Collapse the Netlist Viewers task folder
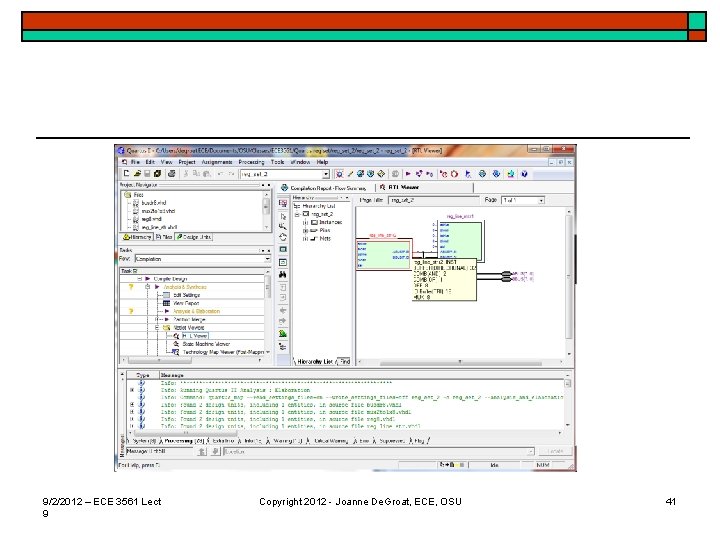The image size is (720, 540). click(157, 328)
